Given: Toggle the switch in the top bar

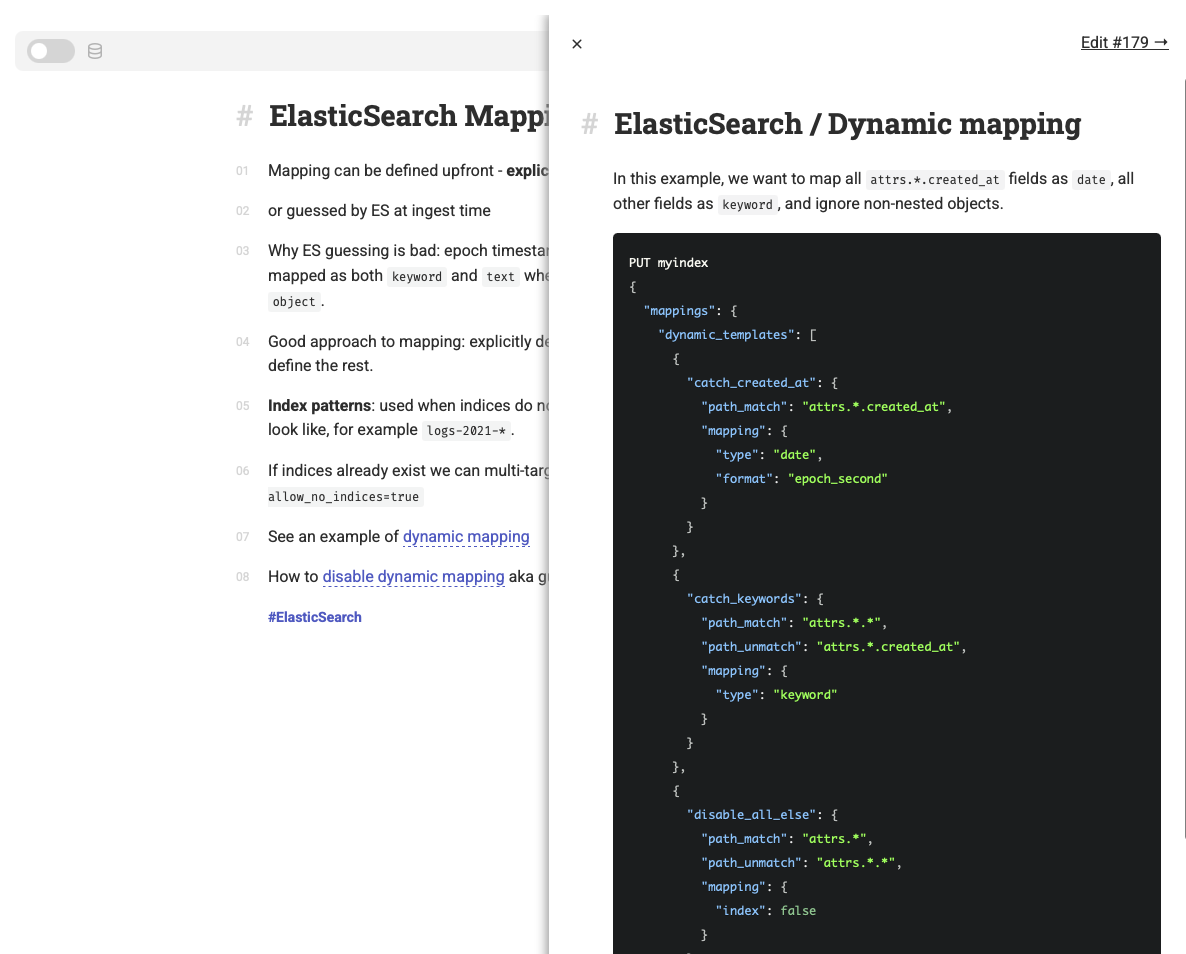Looking at the screenshot, I should [51, 51].
